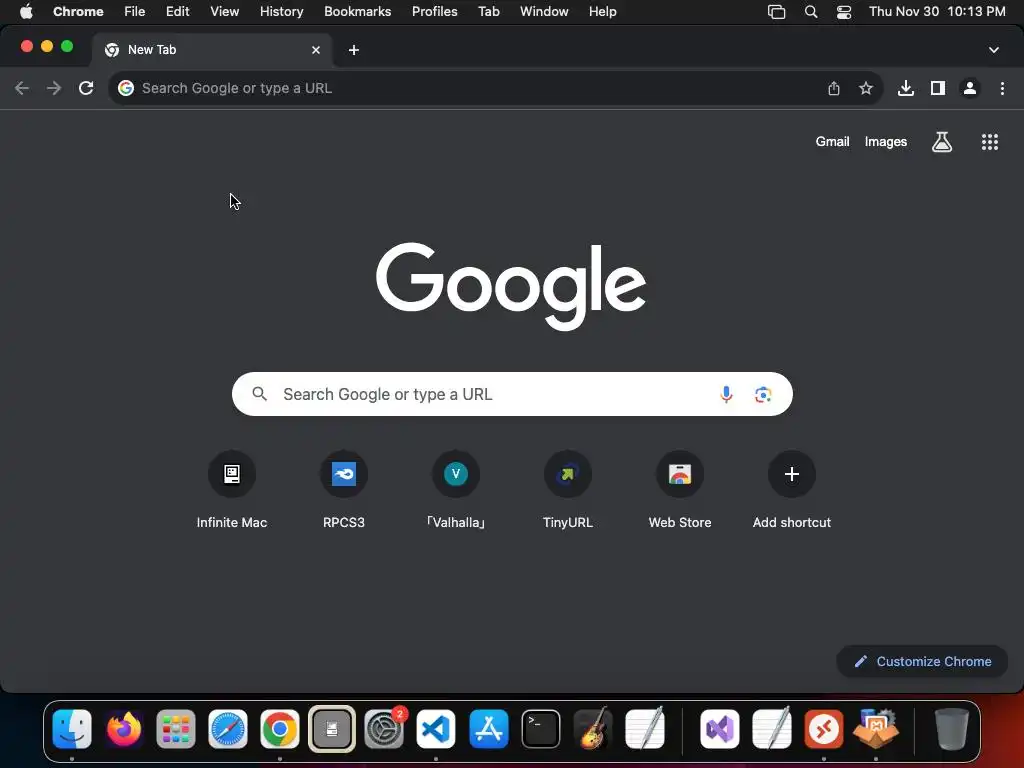
Task: Close the New Tab tab
Action: point(316,50)
